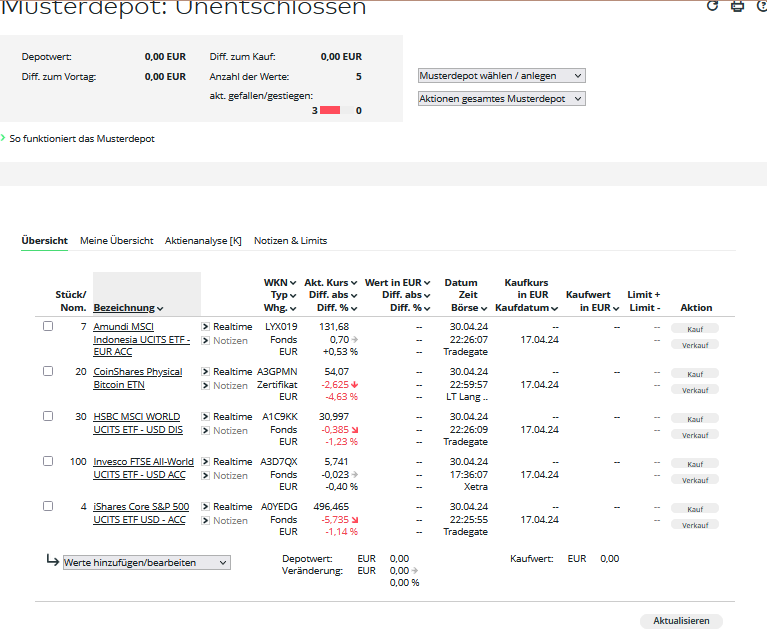Viewport: 767px width, 639px height.
Task: Switch to the Meine Übersicht tab
Action: (116, 241)
